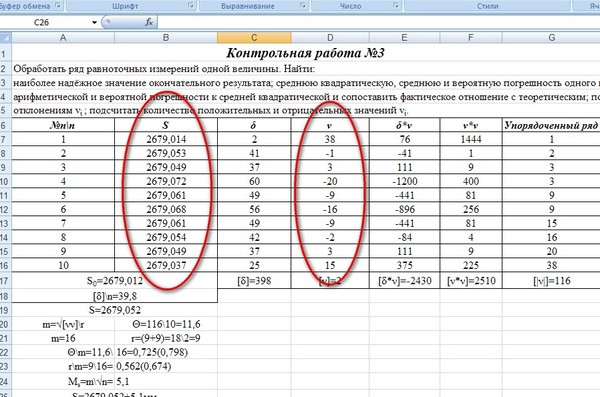600x397 pixels.
Task: Select the cell containing -16
Action: [x=330, y=209]
